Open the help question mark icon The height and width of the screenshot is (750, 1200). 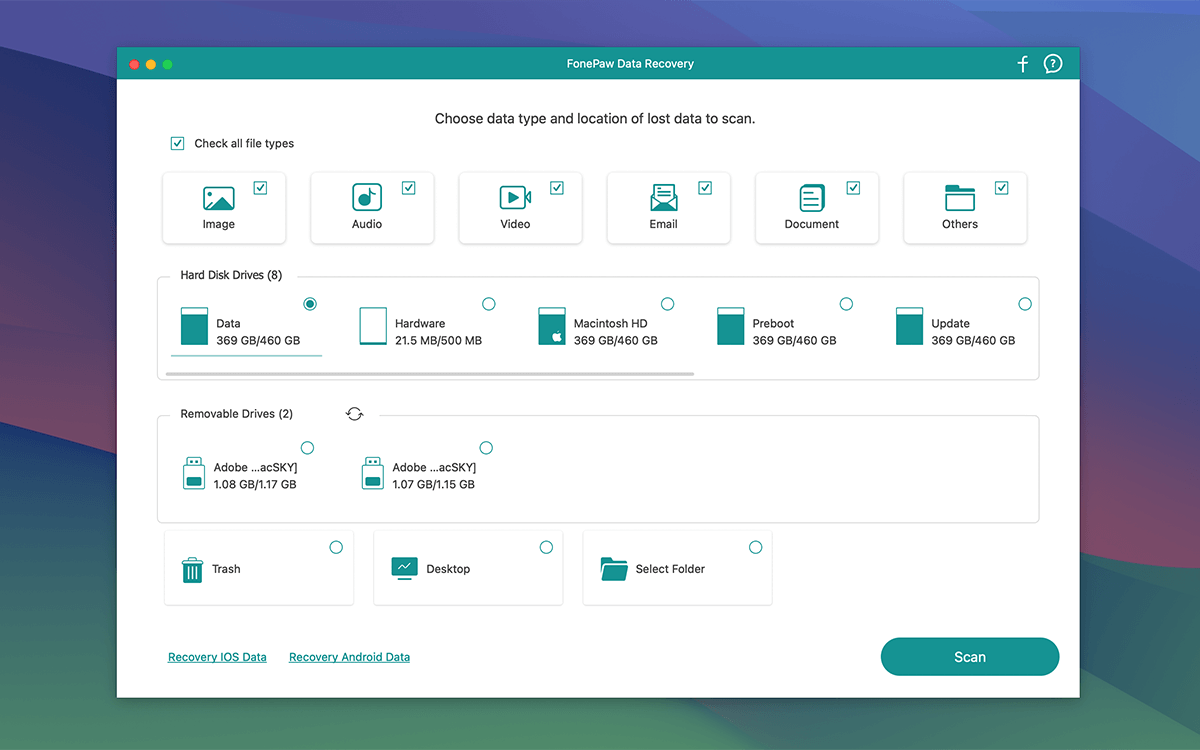(x=1052, y=64)
